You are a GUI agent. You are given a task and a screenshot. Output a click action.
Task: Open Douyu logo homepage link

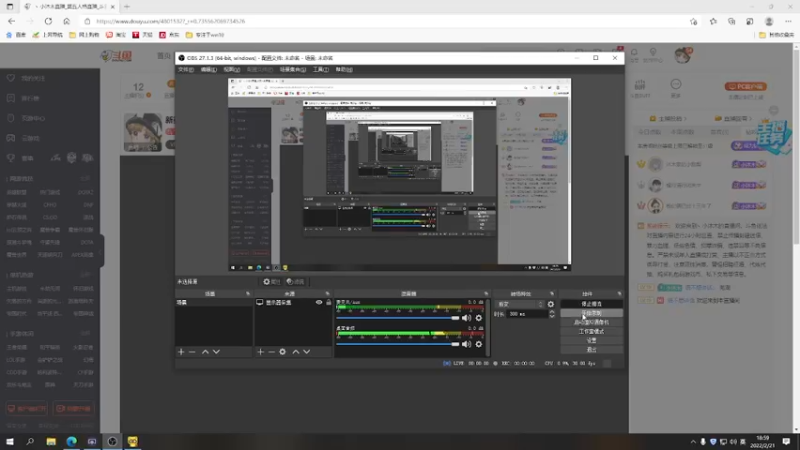[117, 56]
